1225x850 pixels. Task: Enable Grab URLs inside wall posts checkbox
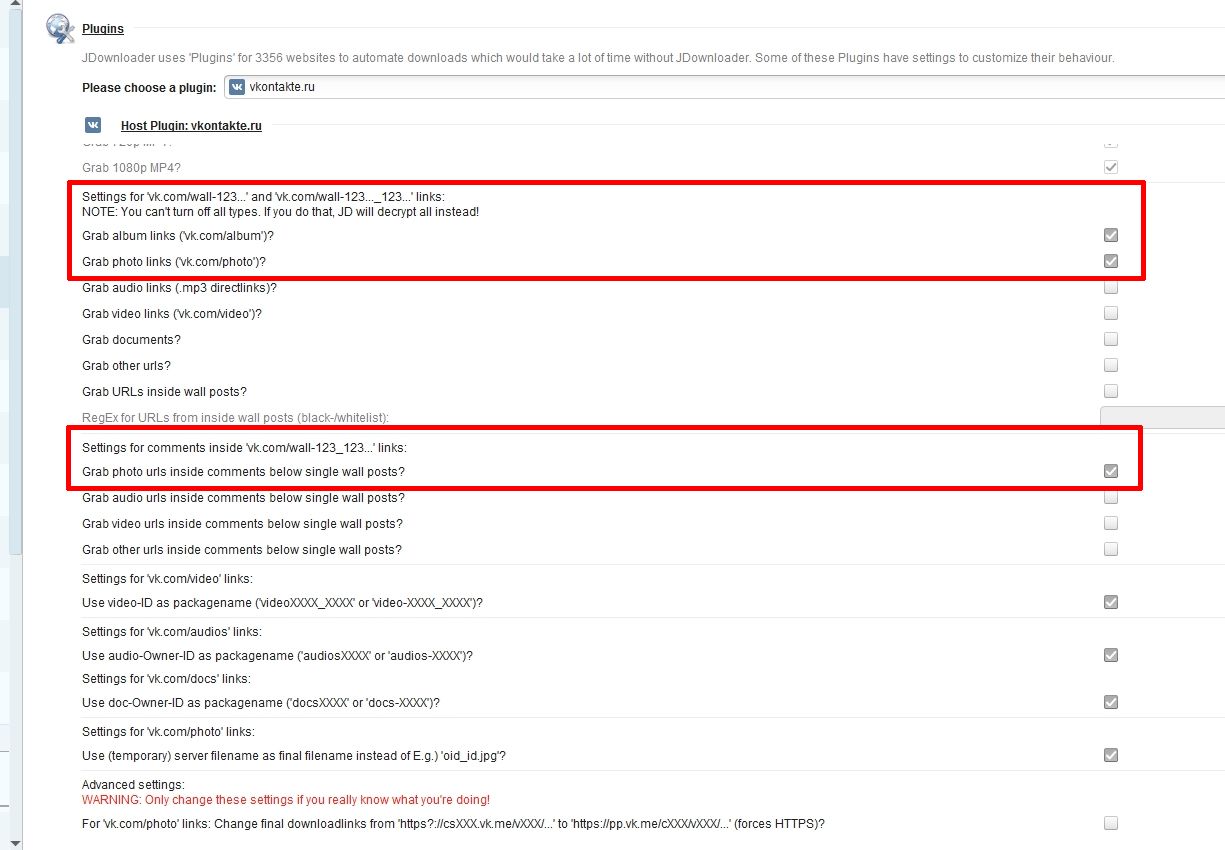pyautogui.click(x=1110, y=391)
